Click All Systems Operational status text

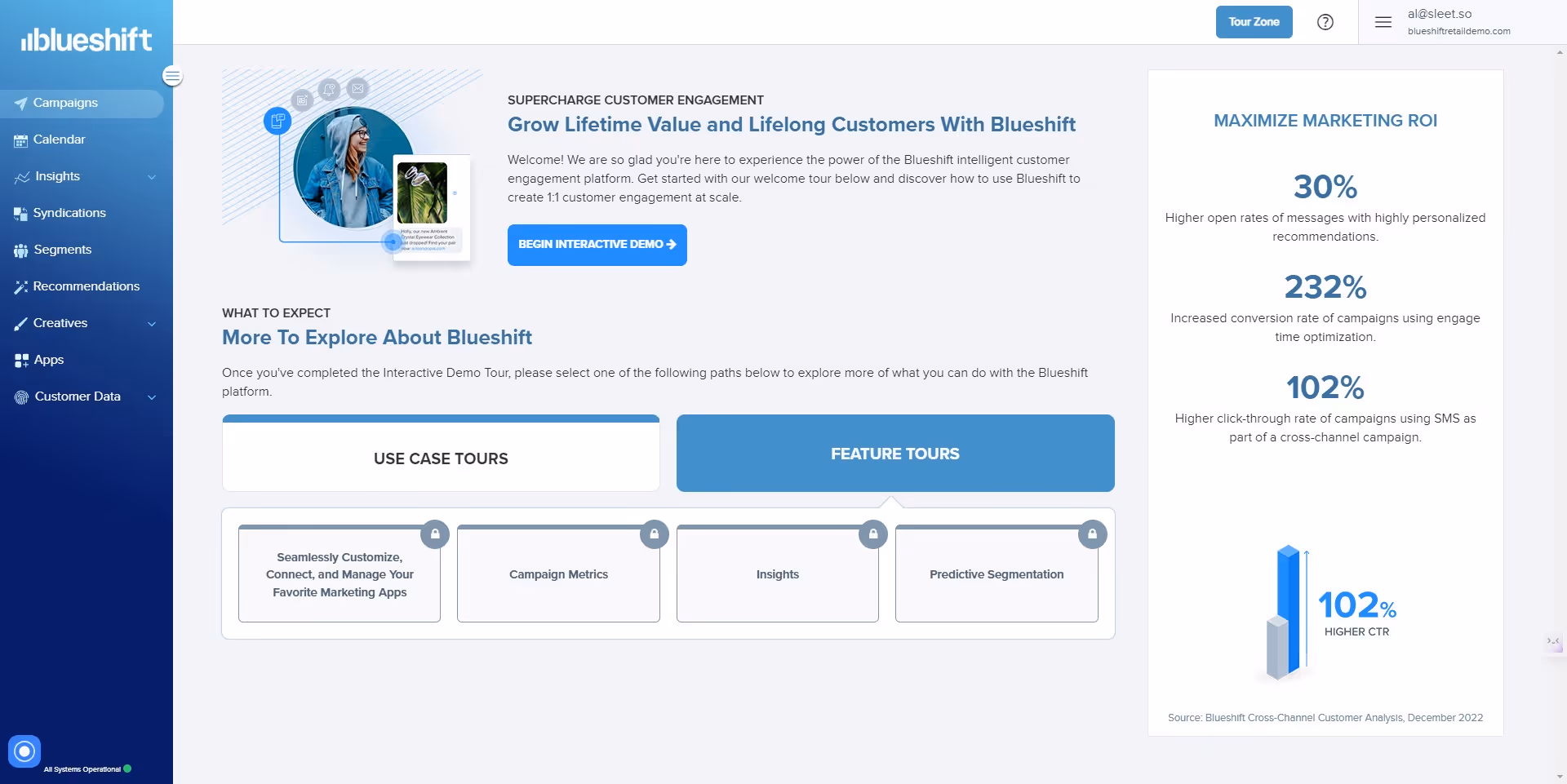point(82,769)
